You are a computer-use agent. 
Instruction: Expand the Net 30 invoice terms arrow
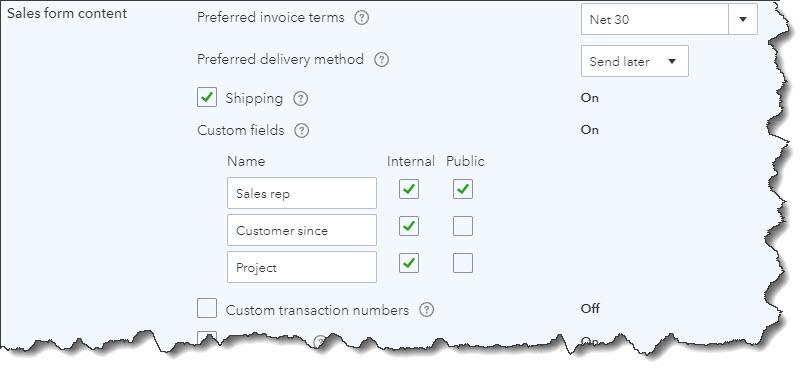[x=743, y=19]
